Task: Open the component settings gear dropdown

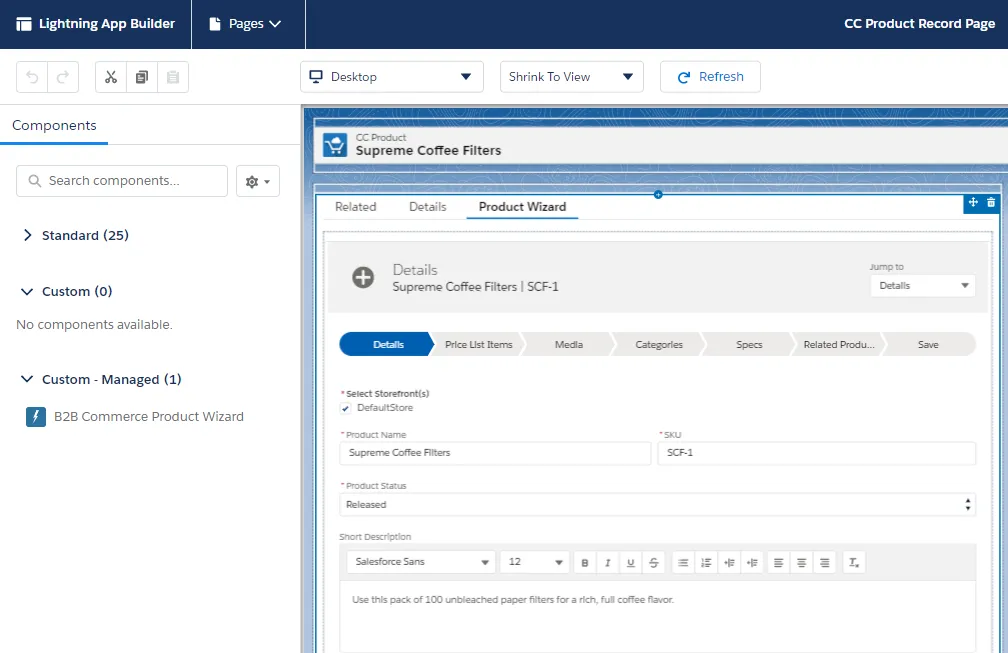Action: click(258, 181)
